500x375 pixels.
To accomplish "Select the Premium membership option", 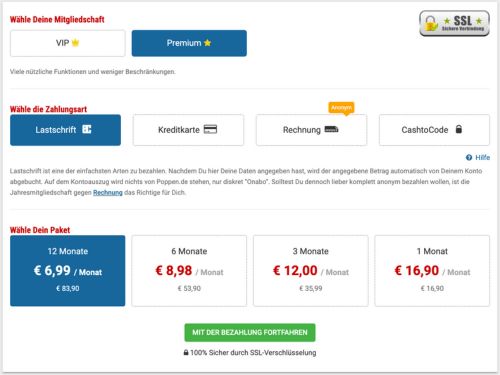I will coord(189,43).
